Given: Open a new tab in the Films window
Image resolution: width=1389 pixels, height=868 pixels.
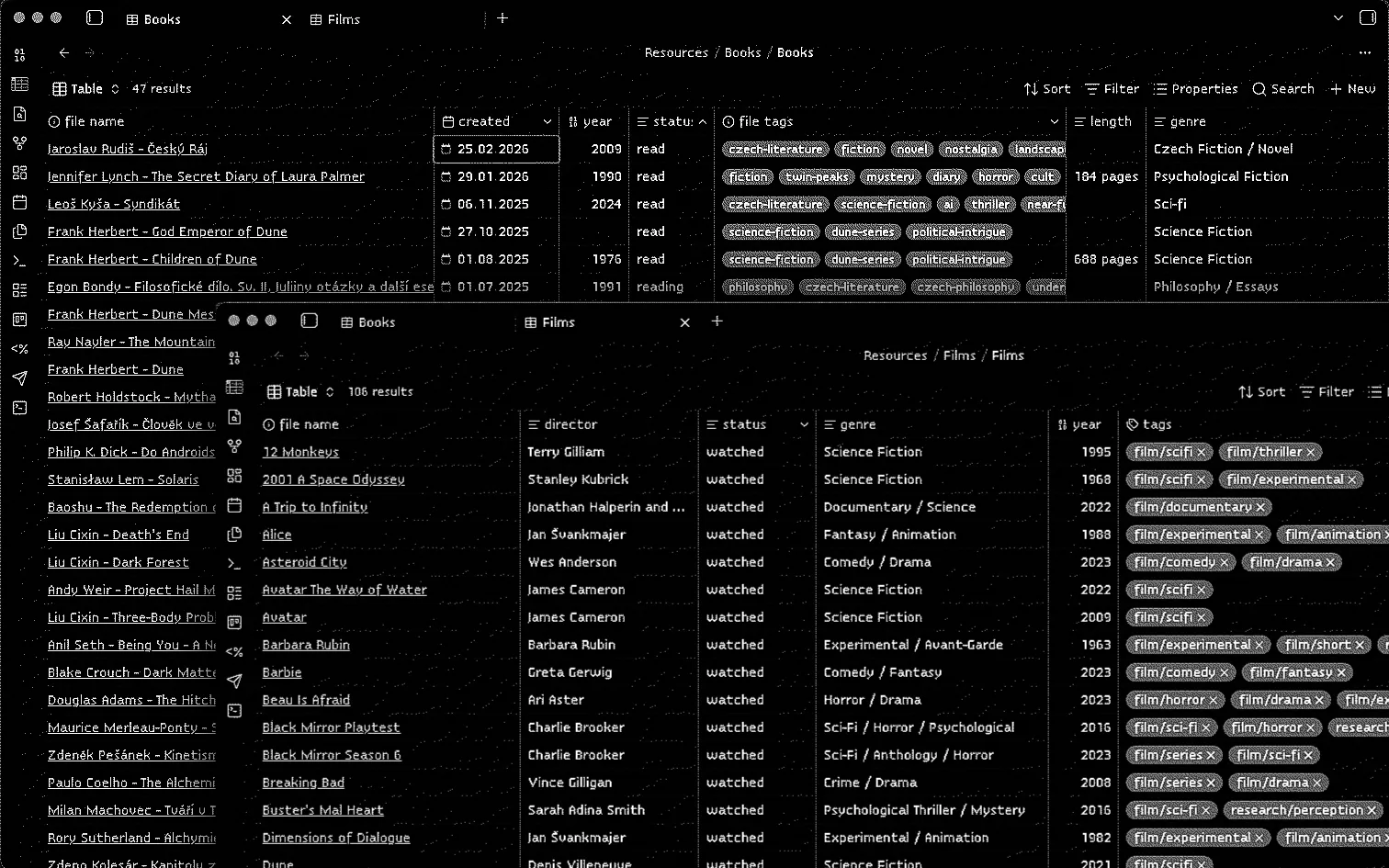Looking at the screenshot, I should (x=717, y=321).
